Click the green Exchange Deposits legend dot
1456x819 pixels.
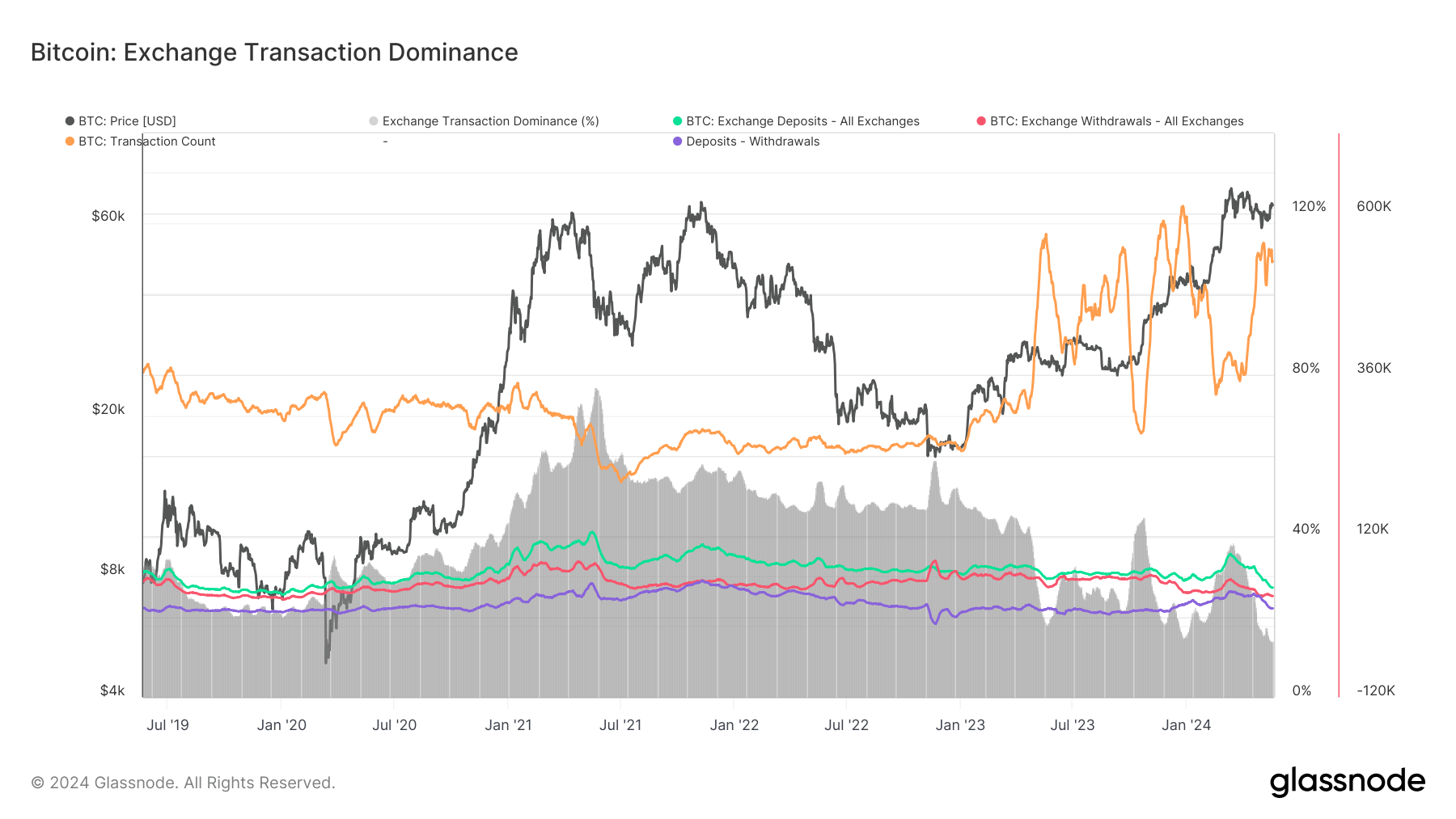click(x=677, y=121)
